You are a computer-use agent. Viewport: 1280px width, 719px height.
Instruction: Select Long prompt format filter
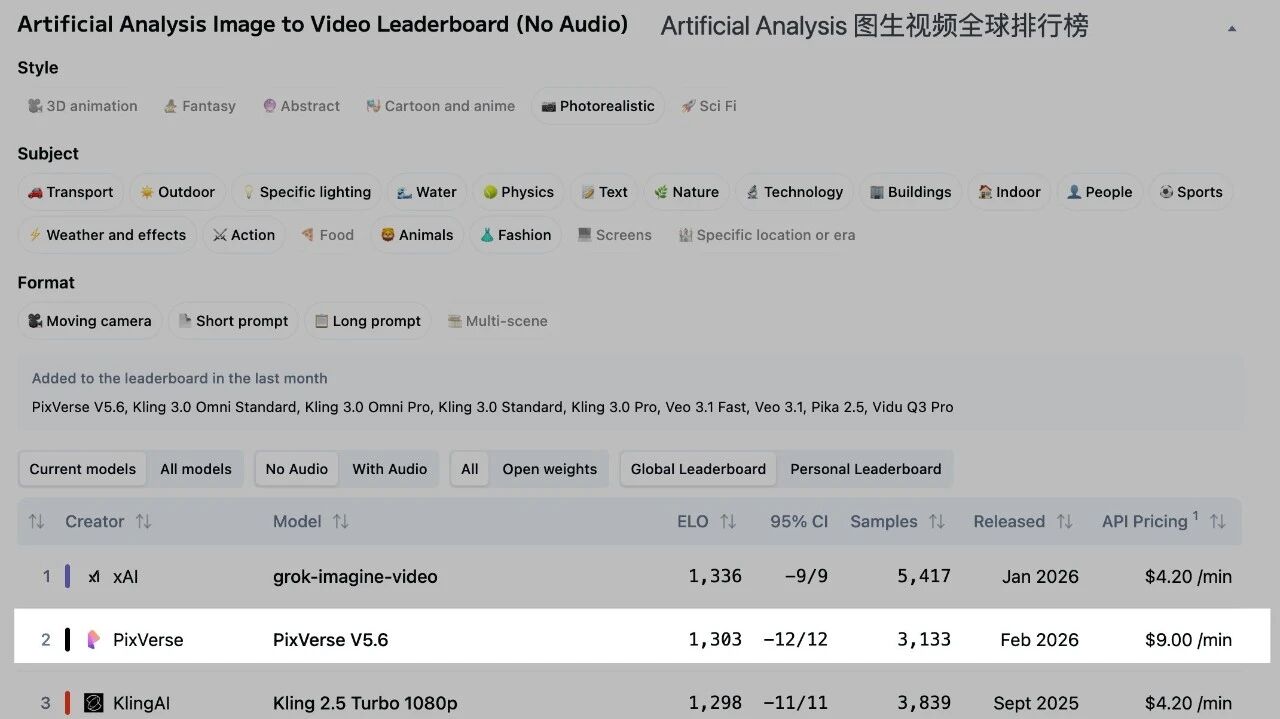point(367,321)
